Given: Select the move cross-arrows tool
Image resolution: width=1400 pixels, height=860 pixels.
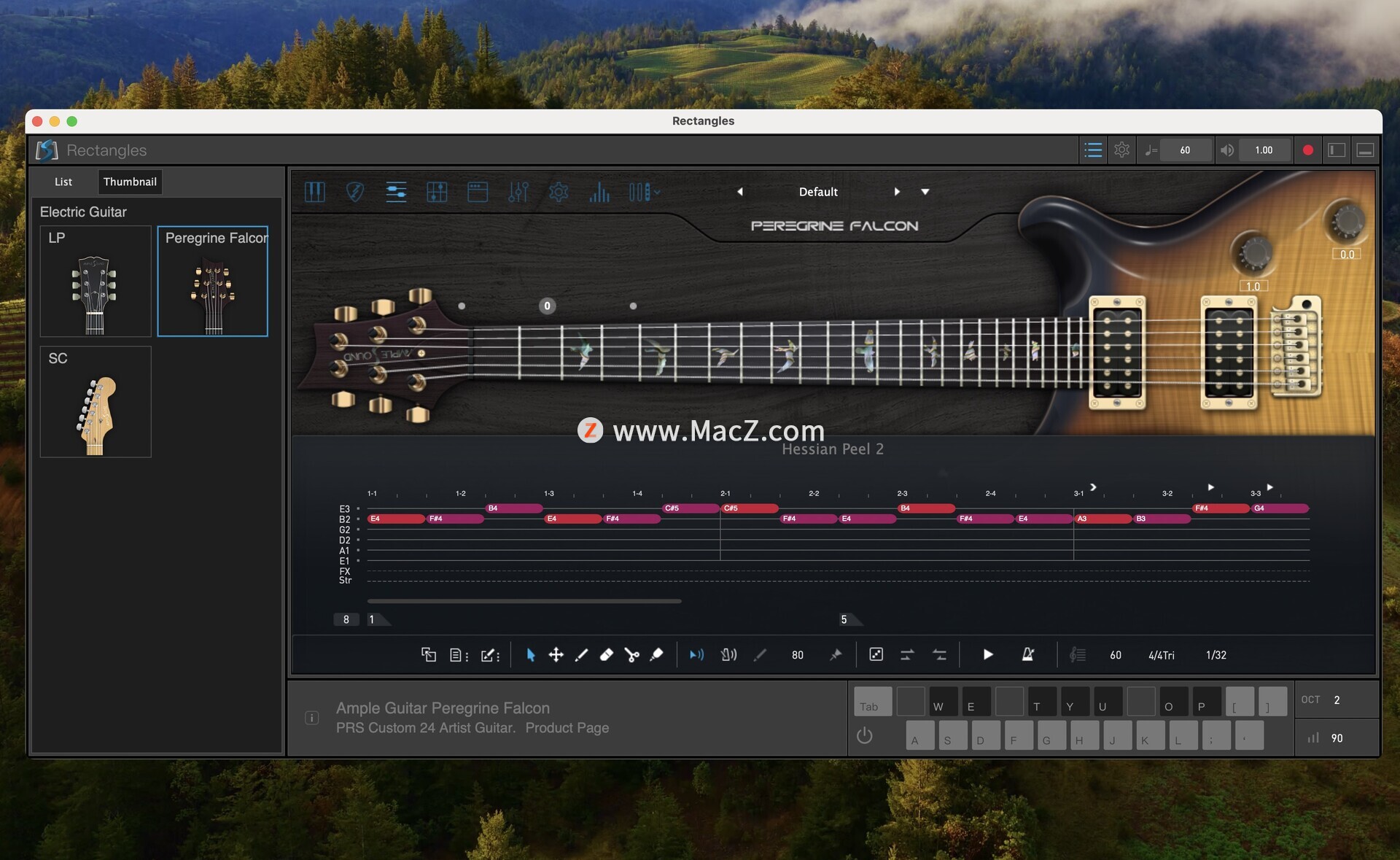Looking at the screenshot, I should (556, 655).
